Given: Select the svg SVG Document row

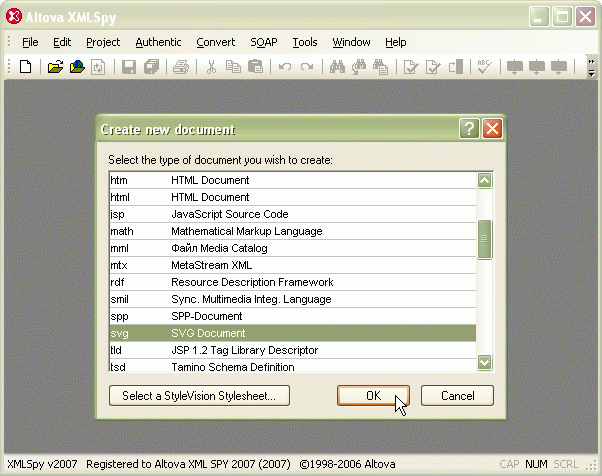Looking at the screenshot, I should pos(293,333).
